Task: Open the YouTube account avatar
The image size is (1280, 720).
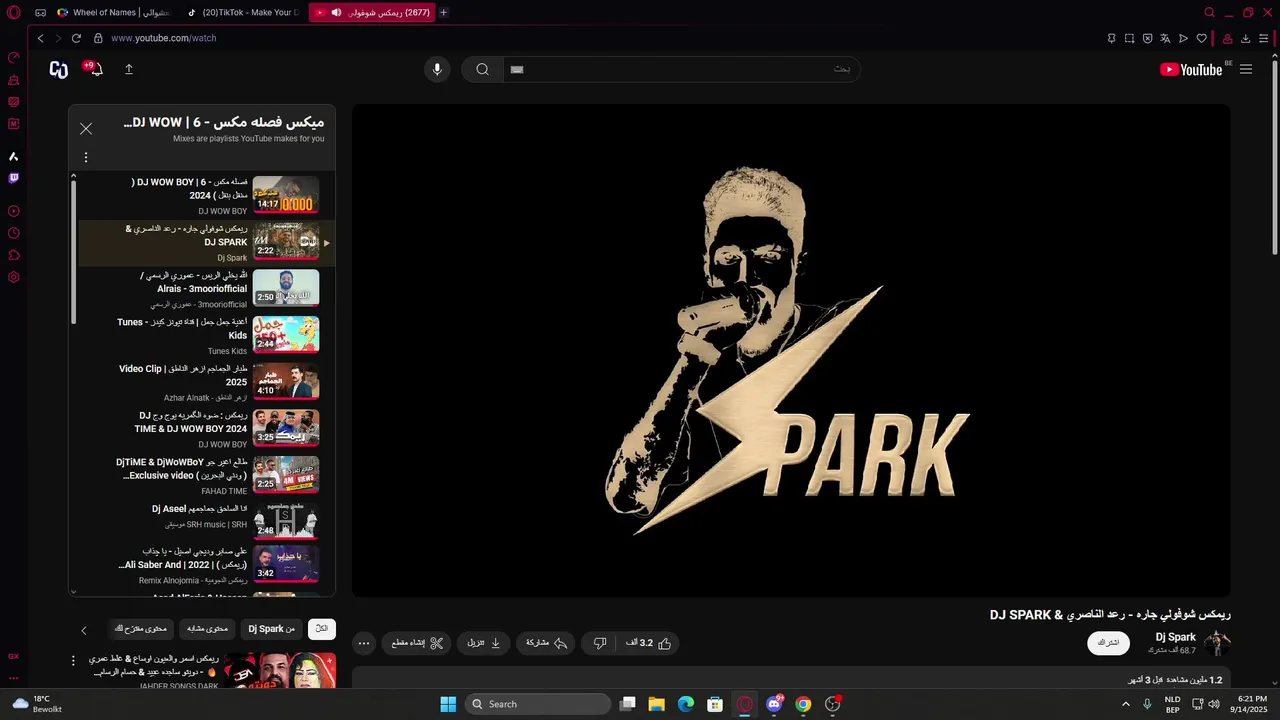Action: pyautogui.click(x=59, y=69)
